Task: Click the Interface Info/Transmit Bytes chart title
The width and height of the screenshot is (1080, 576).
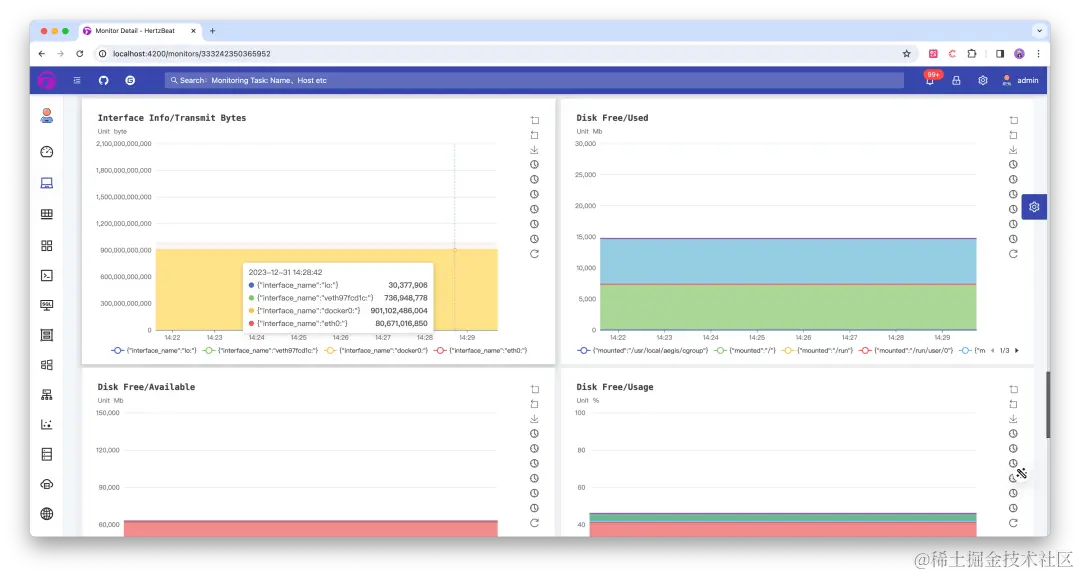Action: (x=172, y=118)
